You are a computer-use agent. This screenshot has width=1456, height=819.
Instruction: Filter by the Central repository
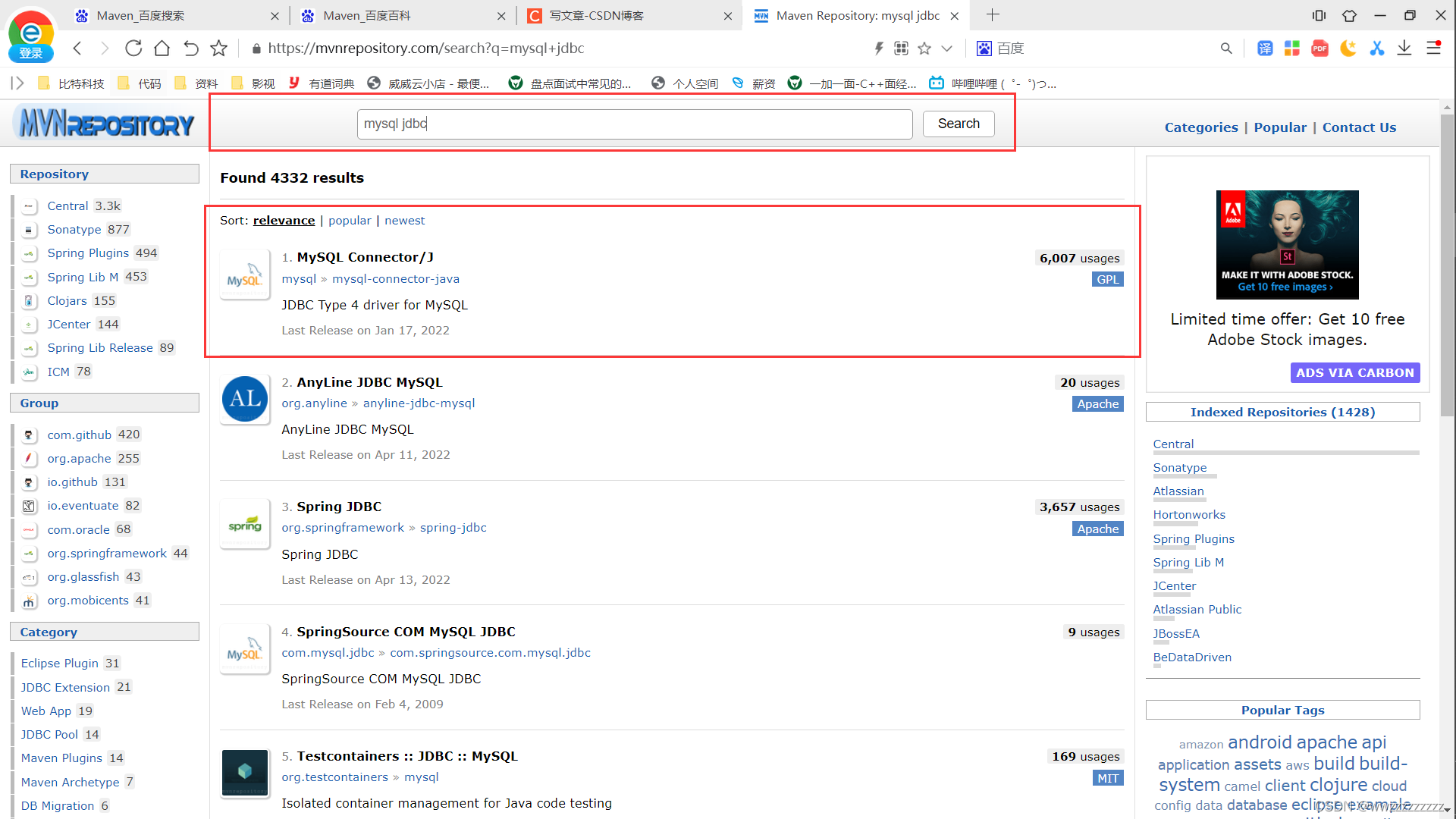tap(67, 206)
